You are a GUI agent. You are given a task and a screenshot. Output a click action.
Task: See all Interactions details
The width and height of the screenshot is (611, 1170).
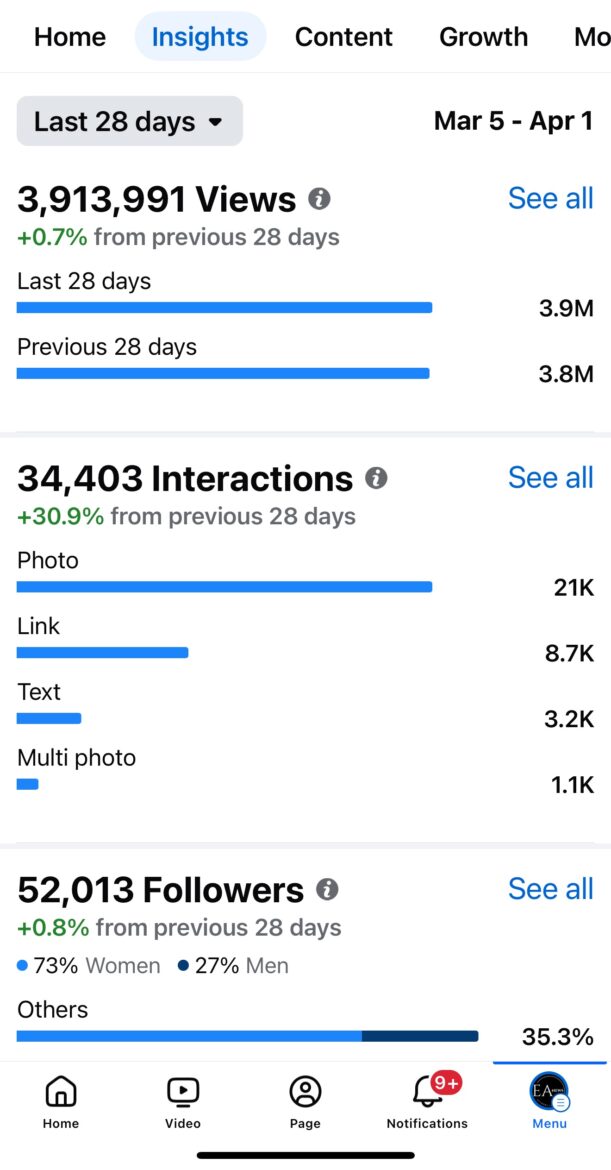coord(550,477)
